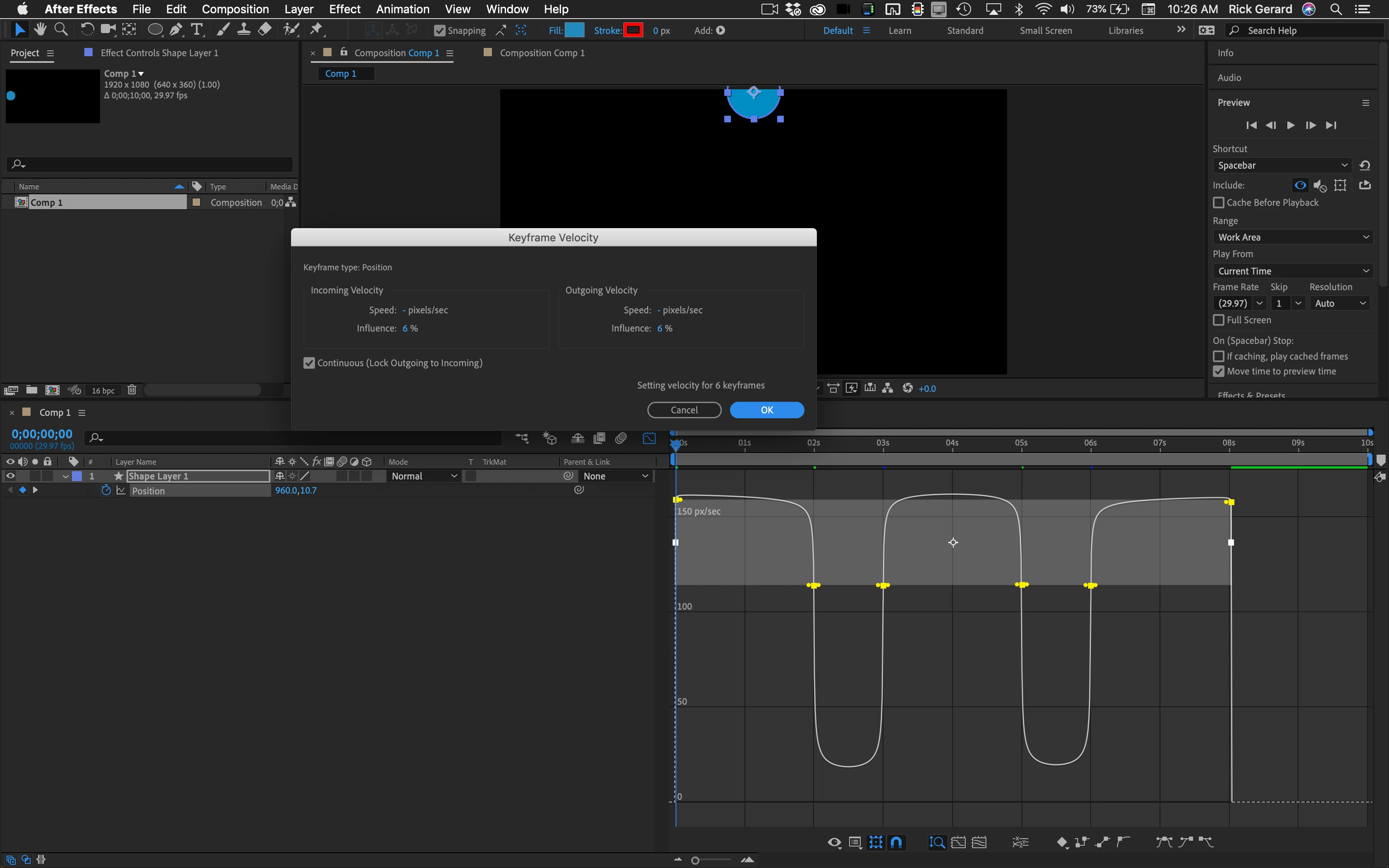This screenshot has height=868, width=1389.
Task: Switch to Effect Controls Shape Layer 1 tab
Action: [x=159, y=53]
